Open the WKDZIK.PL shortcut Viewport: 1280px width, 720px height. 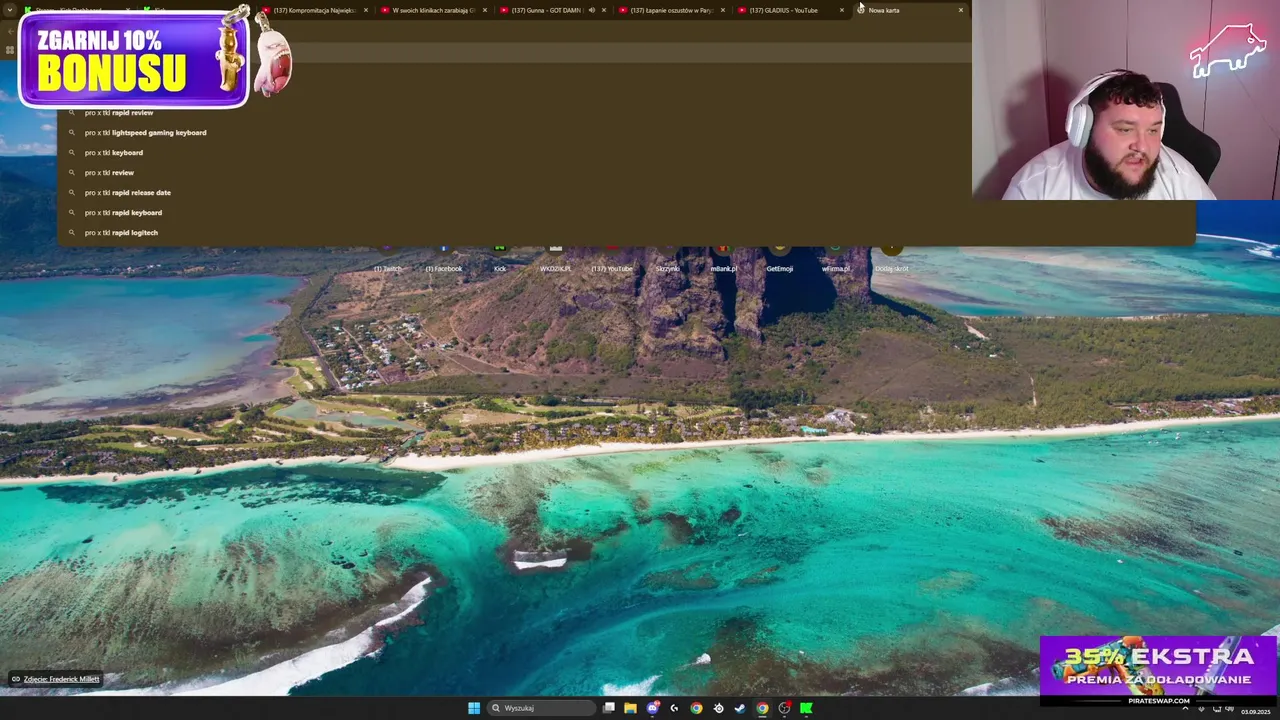(556, 259)
